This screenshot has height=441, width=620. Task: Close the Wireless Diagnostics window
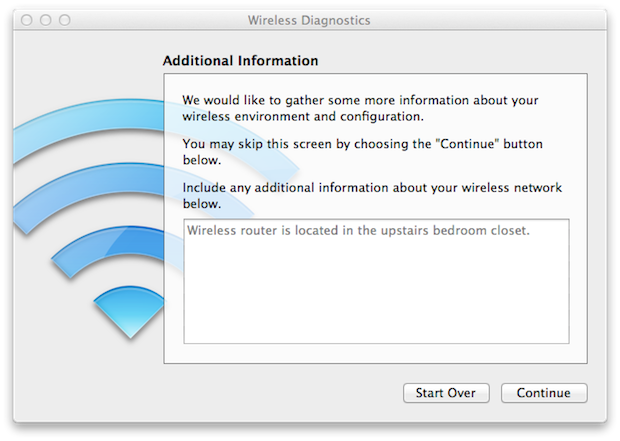[28, 19]
